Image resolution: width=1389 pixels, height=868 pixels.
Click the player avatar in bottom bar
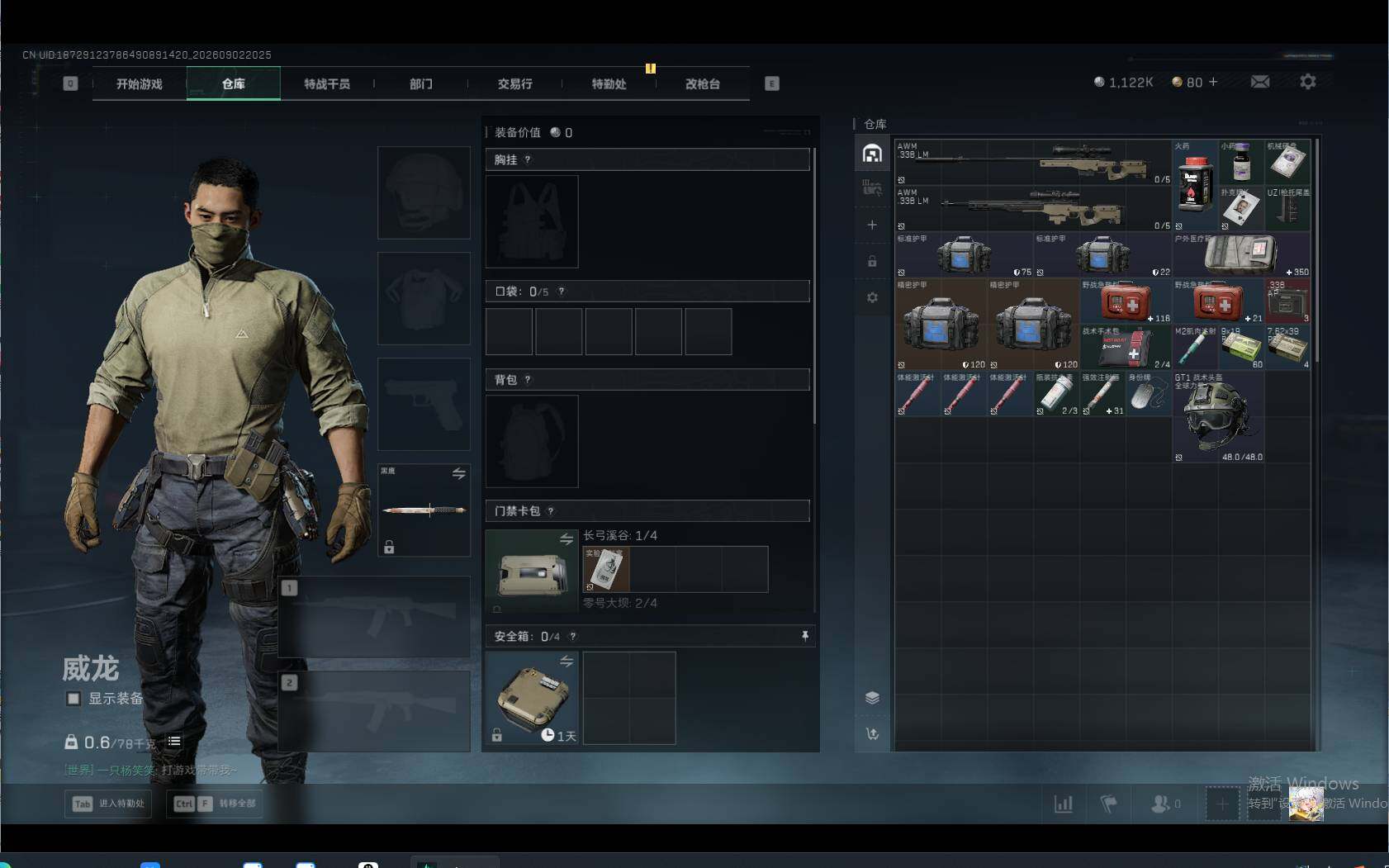click(1306, 804)
